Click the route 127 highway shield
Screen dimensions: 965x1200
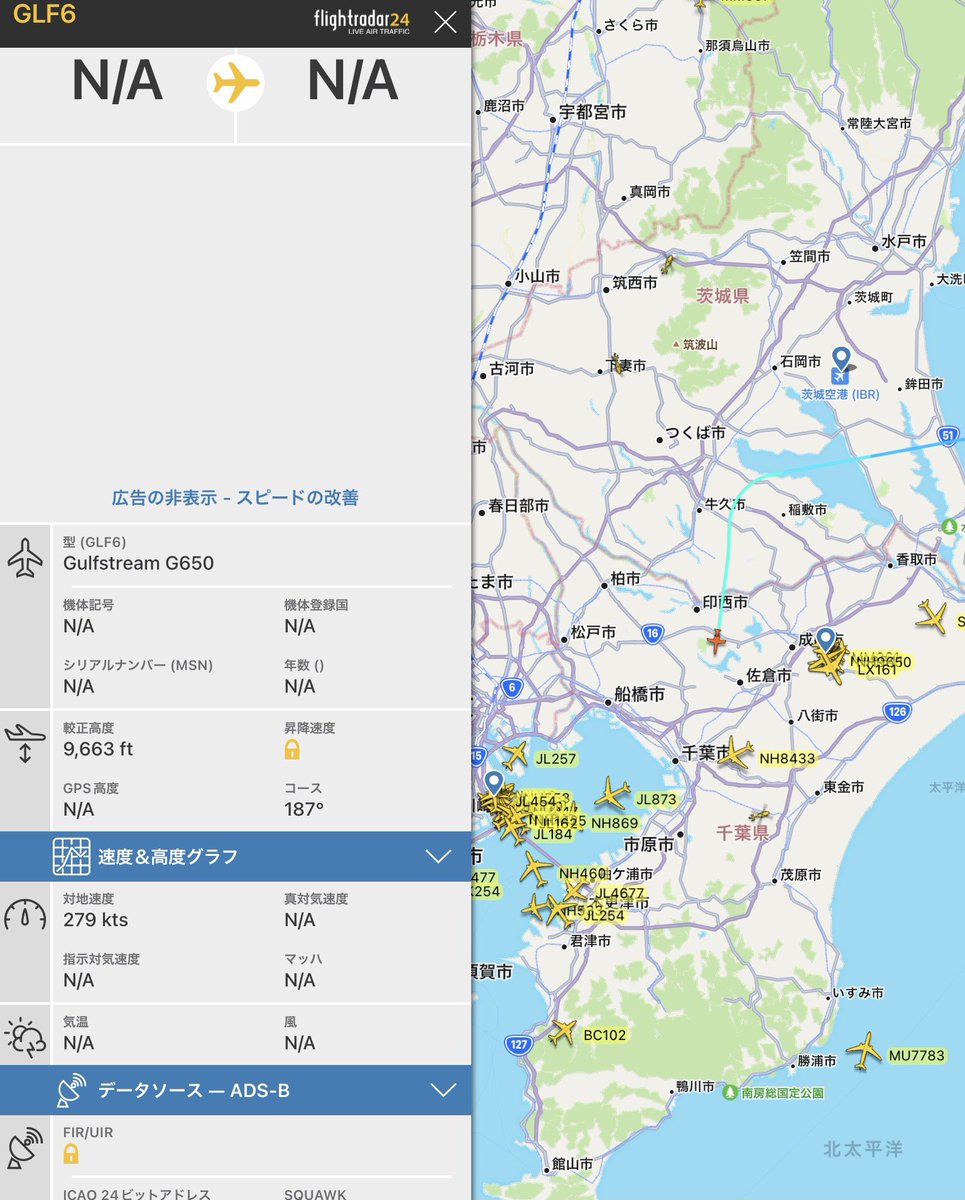click(518, 1044)
